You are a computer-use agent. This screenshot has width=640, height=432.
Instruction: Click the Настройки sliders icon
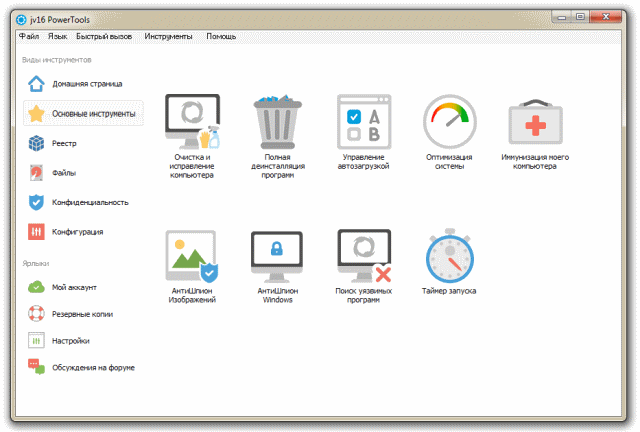36,341
